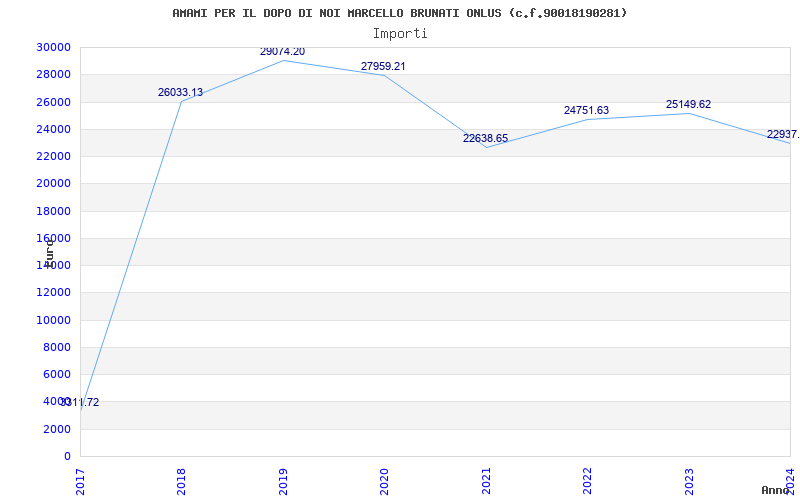Click the x-axis year 2019
This screenshot has width=800, height=500.
[x=283, y=482]
